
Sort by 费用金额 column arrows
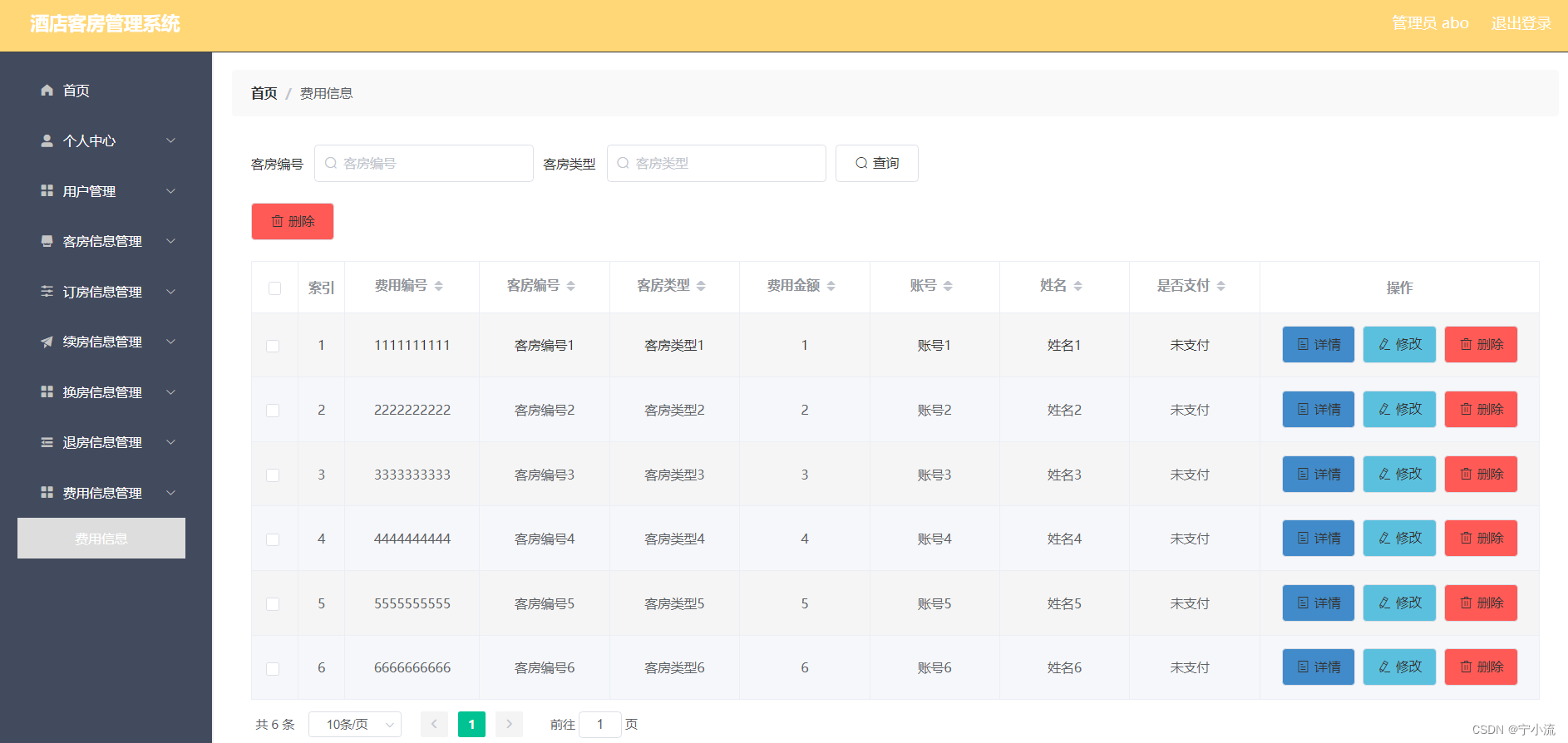click(x=831, y=286)
